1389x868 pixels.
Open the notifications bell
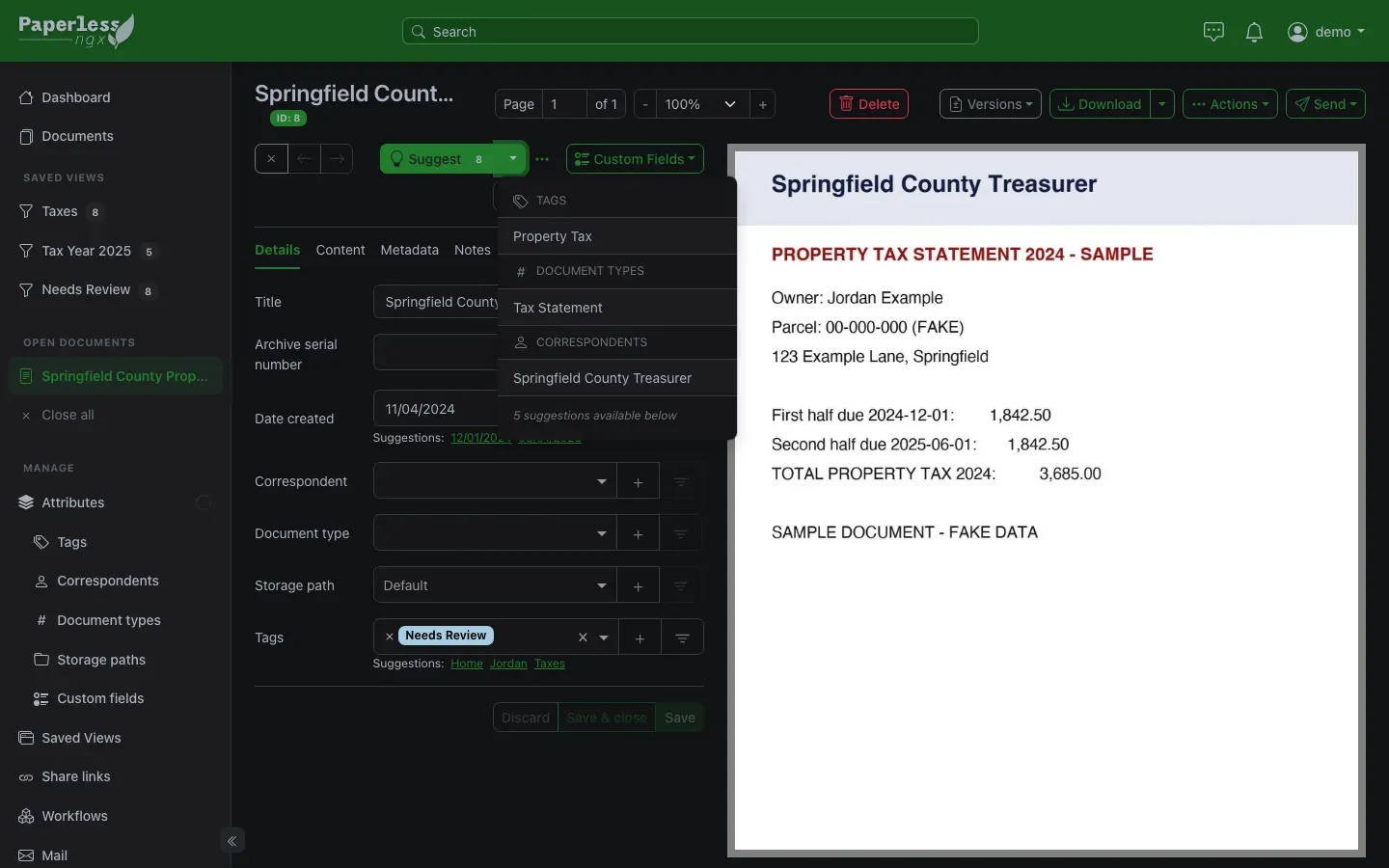pos(1254,32)
